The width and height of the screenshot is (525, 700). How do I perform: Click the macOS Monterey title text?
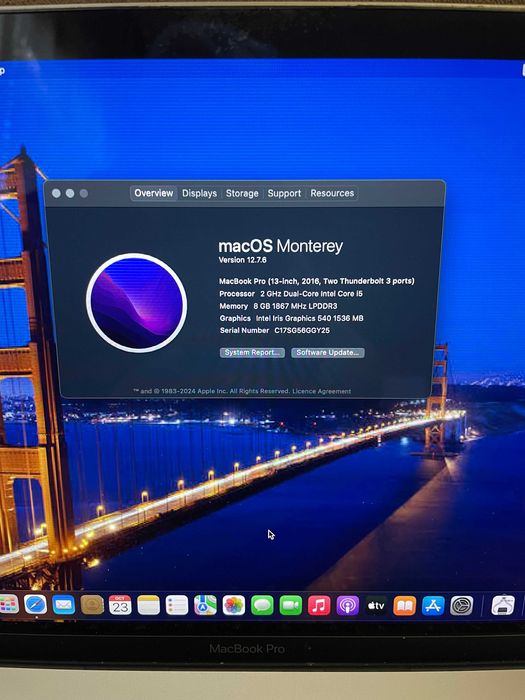[281, 246]
